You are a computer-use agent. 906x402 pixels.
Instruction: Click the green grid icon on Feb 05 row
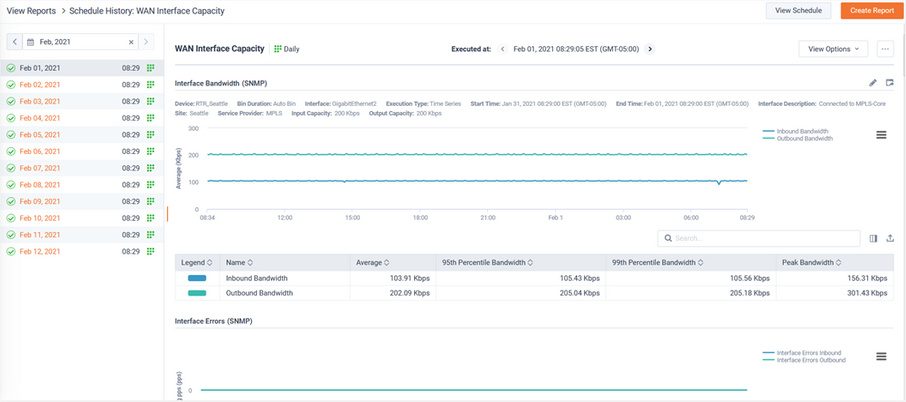pos(151,135)
